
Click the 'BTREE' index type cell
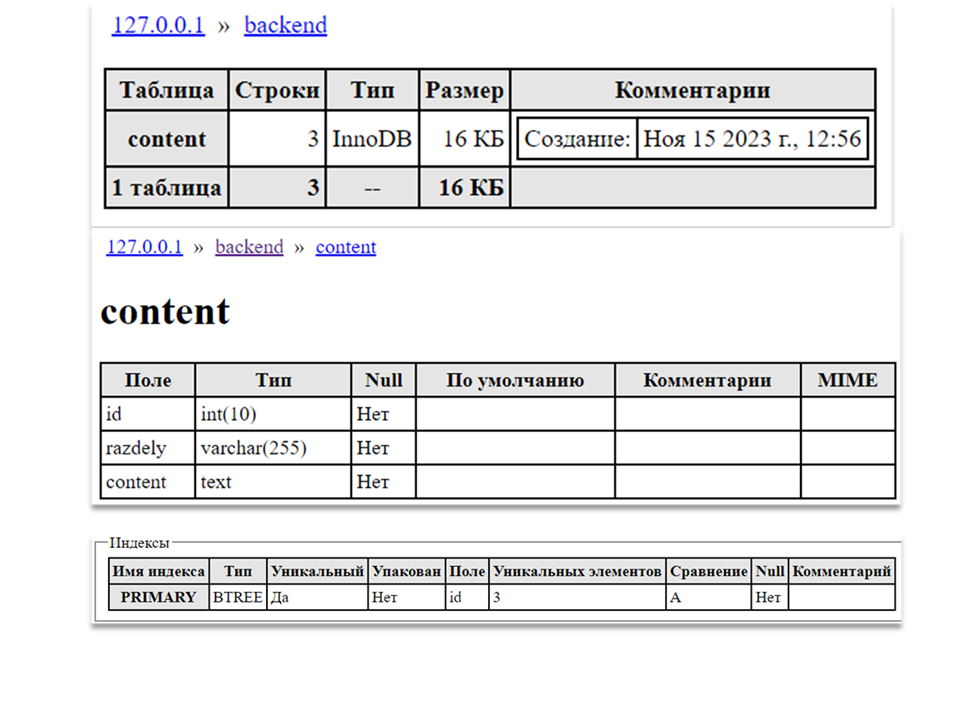238,597
